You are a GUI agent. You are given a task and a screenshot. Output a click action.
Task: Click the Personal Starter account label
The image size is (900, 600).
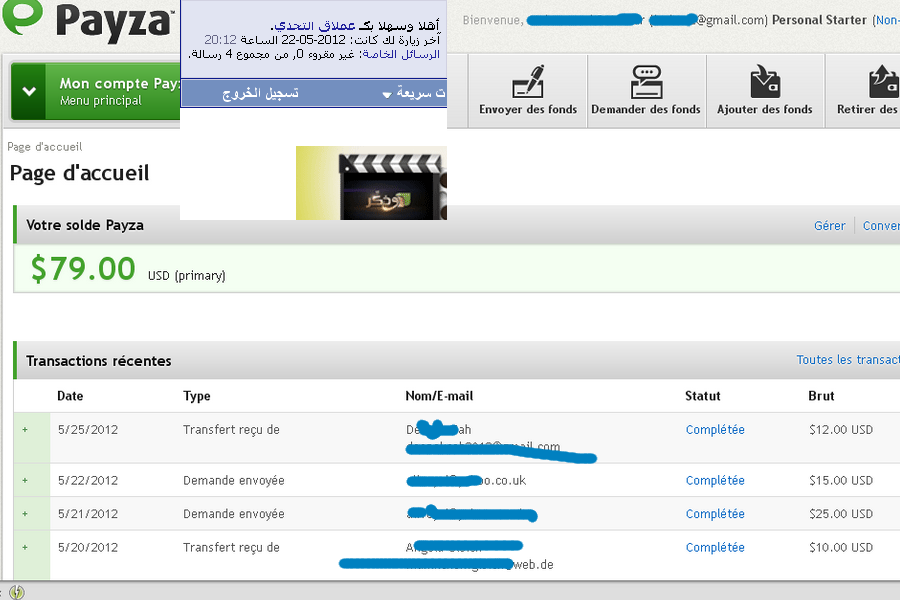(819, 20)
